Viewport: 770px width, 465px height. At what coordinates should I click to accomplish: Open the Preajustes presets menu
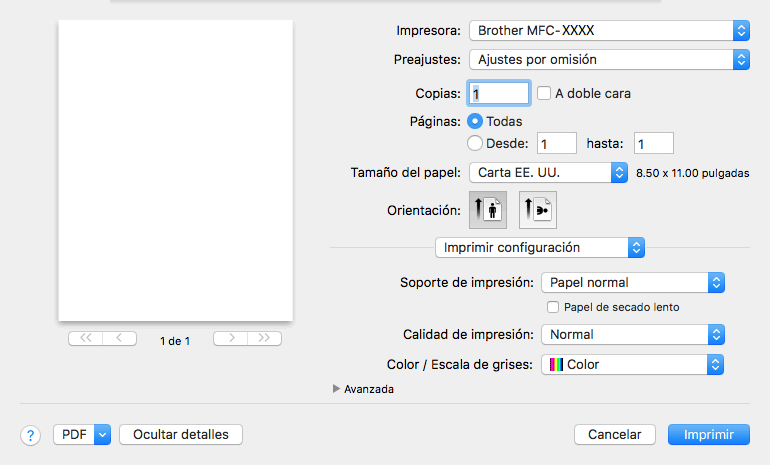609,59
